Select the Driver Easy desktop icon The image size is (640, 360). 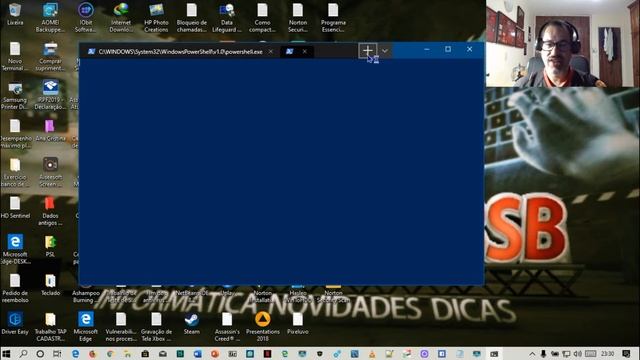tap(15, 323)
